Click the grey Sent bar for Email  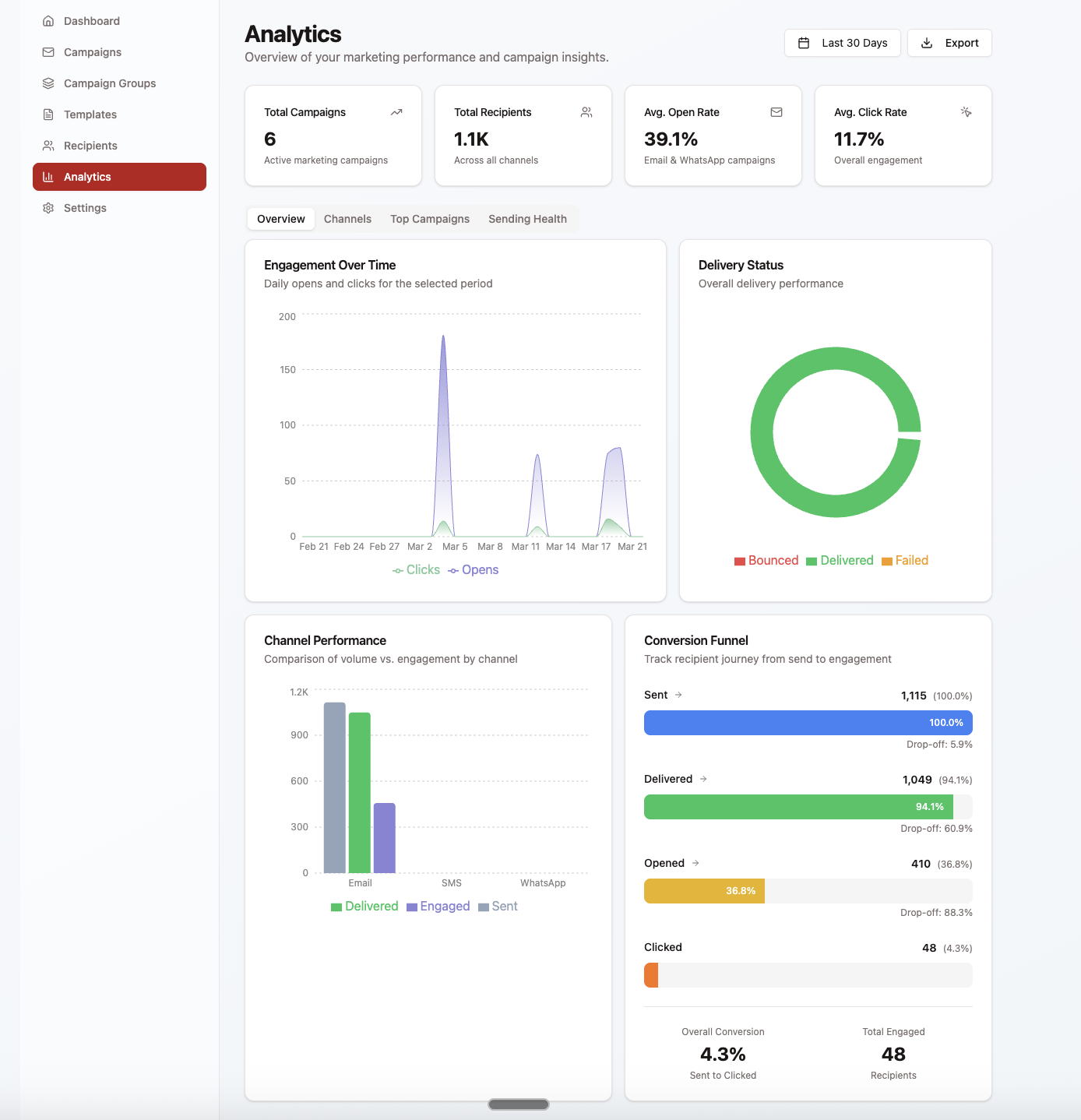pos(335,787)
